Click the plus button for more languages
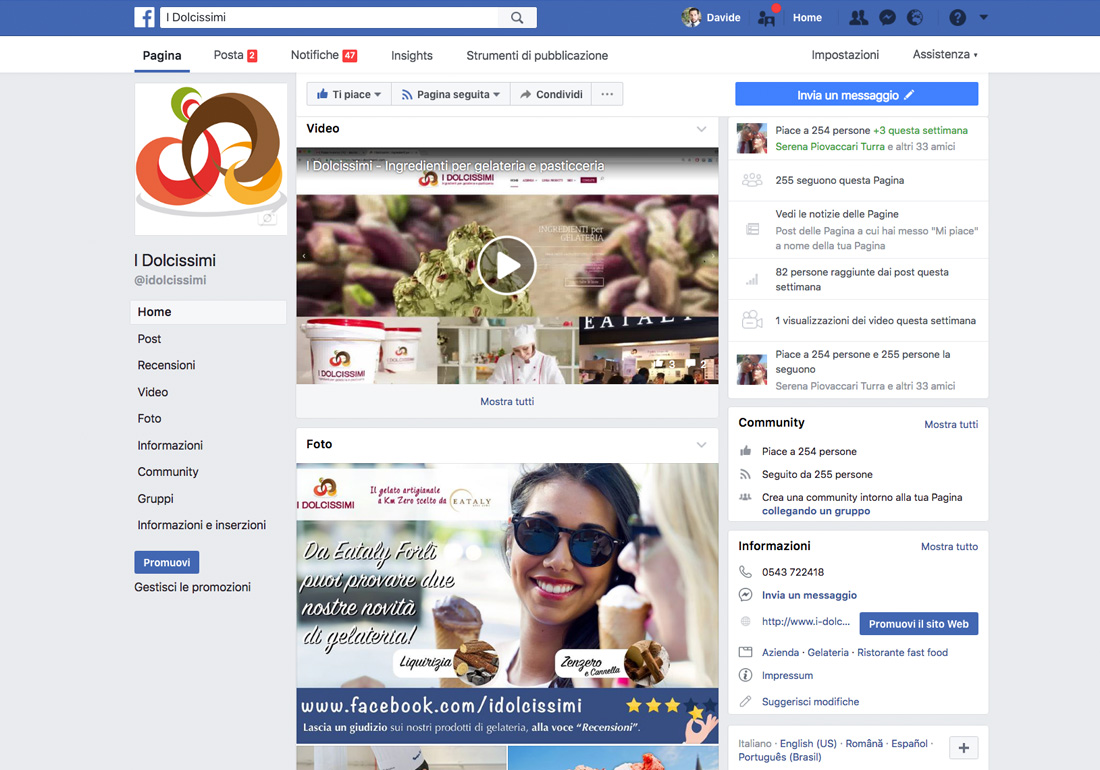1100x770 pixels. pos(964,748)
